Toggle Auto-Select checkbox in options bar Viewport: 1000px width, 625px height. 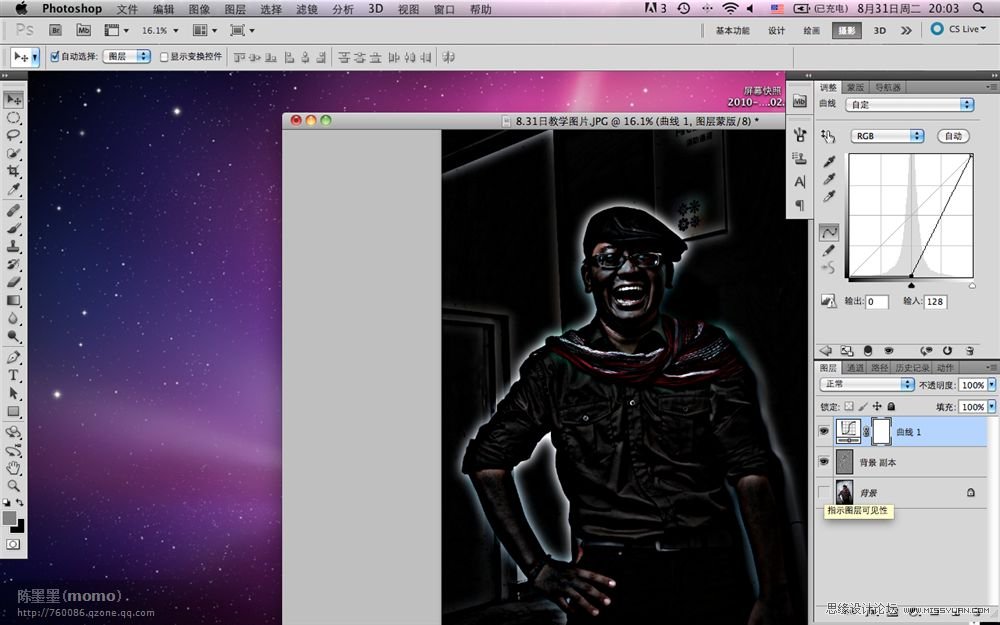tap(55, 57)
